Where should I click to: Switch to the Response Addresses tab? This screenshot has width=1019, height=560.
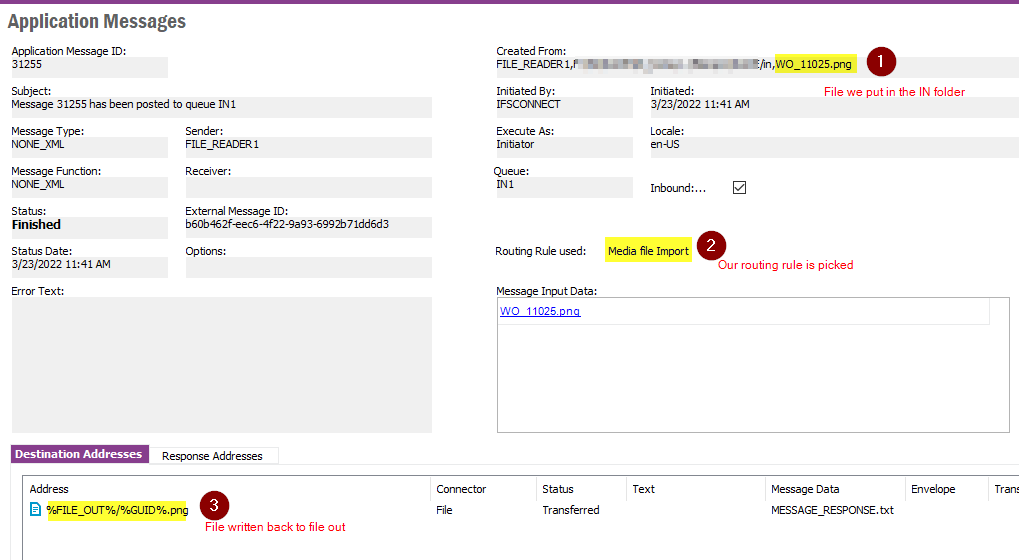point(212,456)
